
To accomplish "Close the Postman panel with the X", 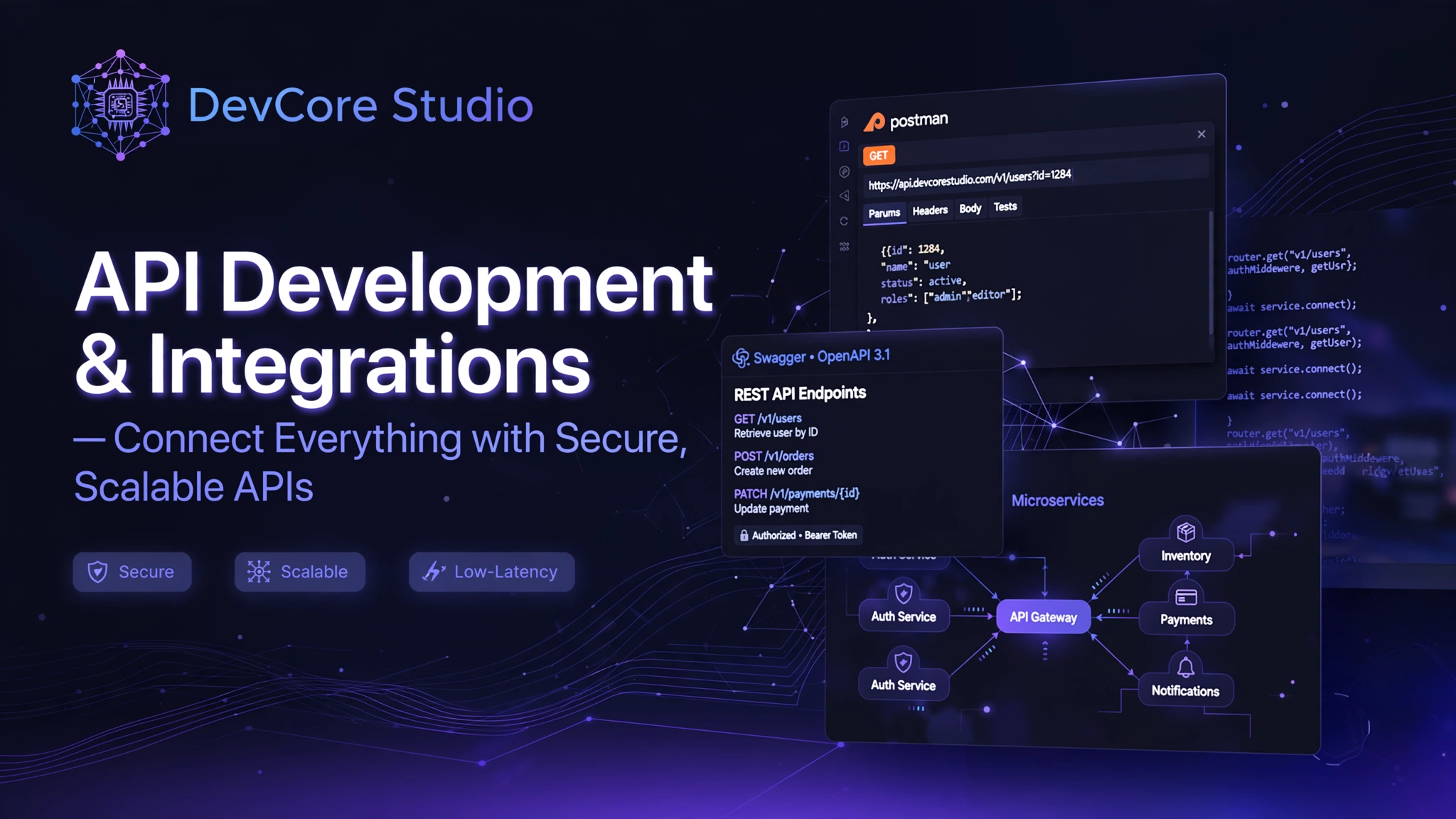I will point(1201,134).
